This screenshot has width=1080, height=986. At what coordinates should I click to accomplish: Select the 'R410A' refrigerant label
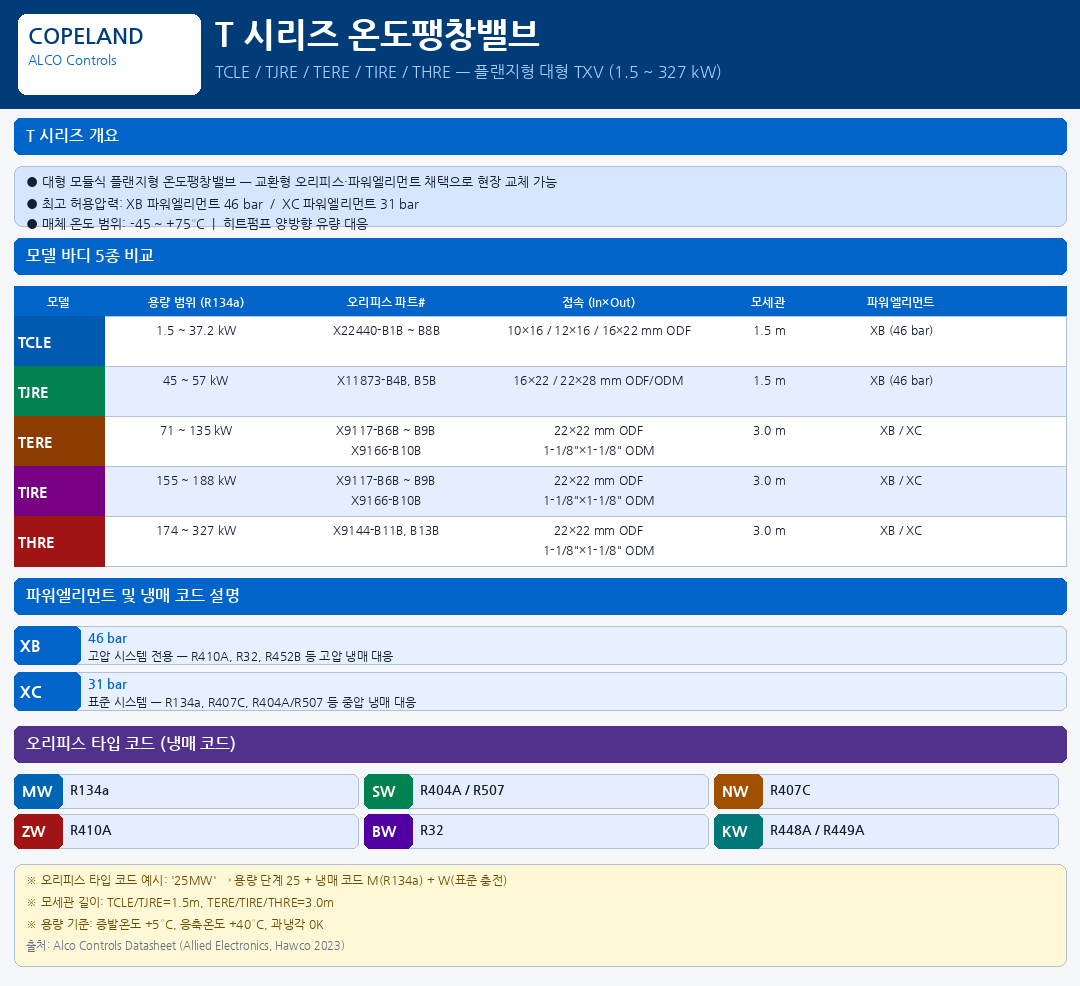tap(91, 830)
